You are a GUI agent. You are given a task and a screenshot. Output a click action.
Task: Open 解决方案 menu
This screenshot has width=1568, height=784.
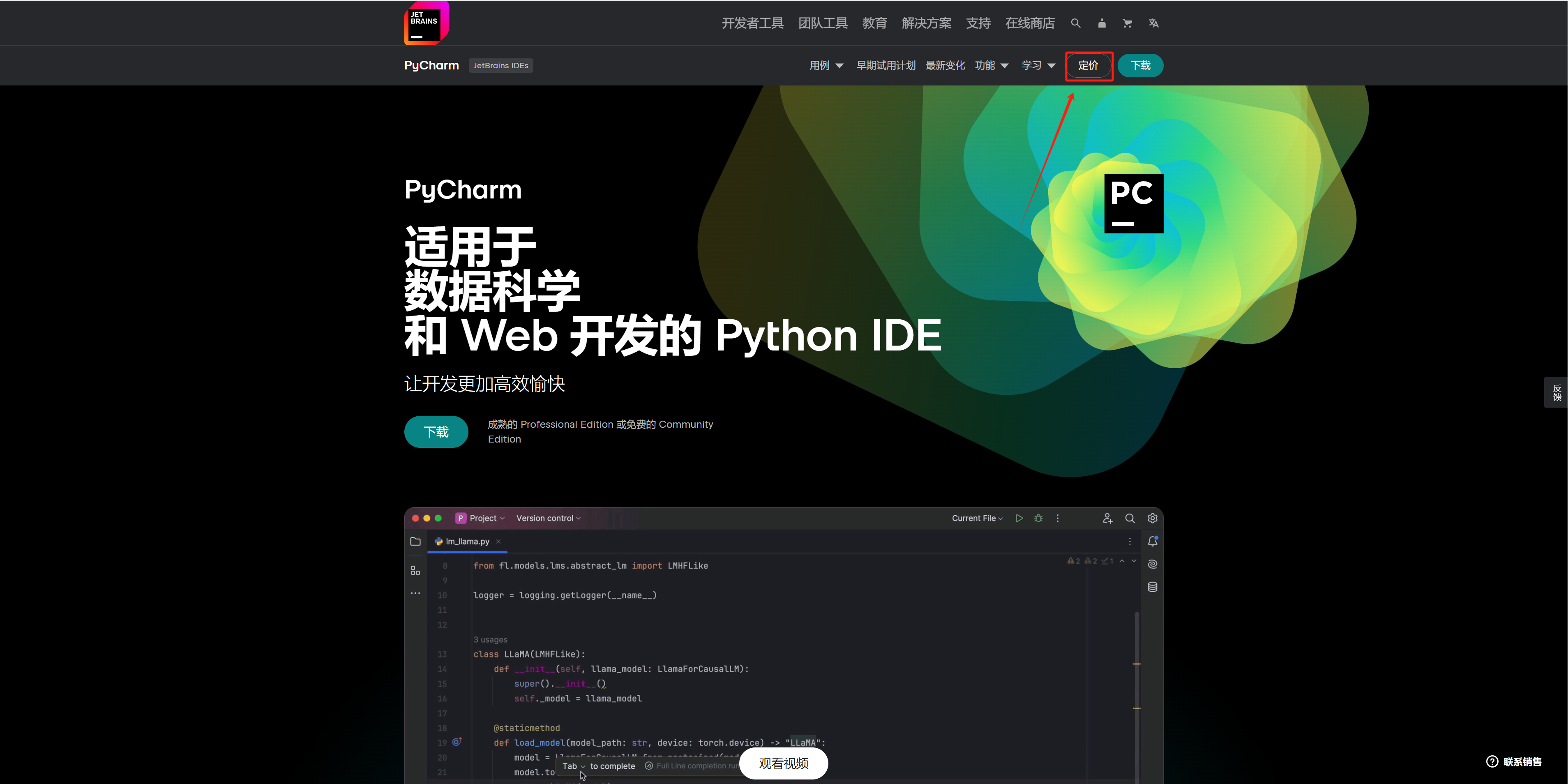[927, 23]
